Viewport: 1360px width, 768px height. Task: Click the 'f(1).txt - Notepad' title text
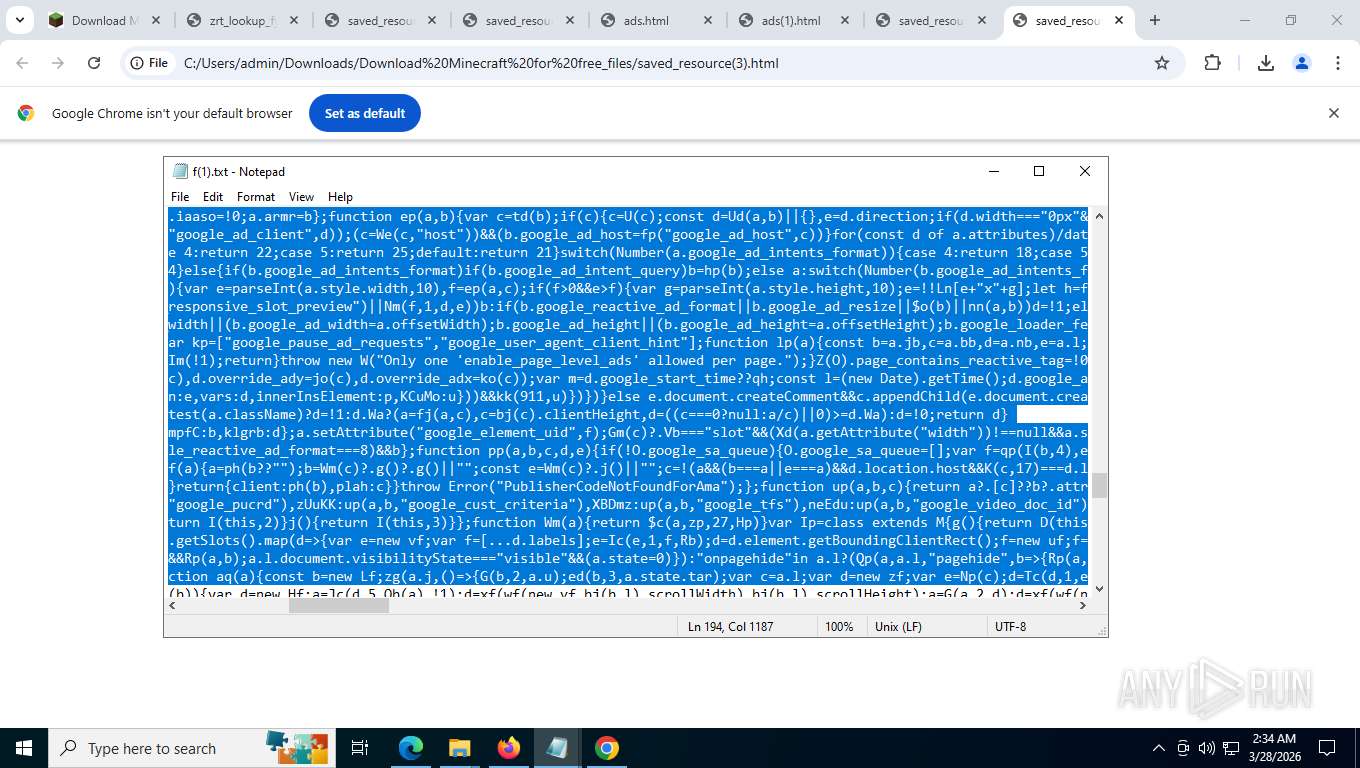tap(238, 171)
